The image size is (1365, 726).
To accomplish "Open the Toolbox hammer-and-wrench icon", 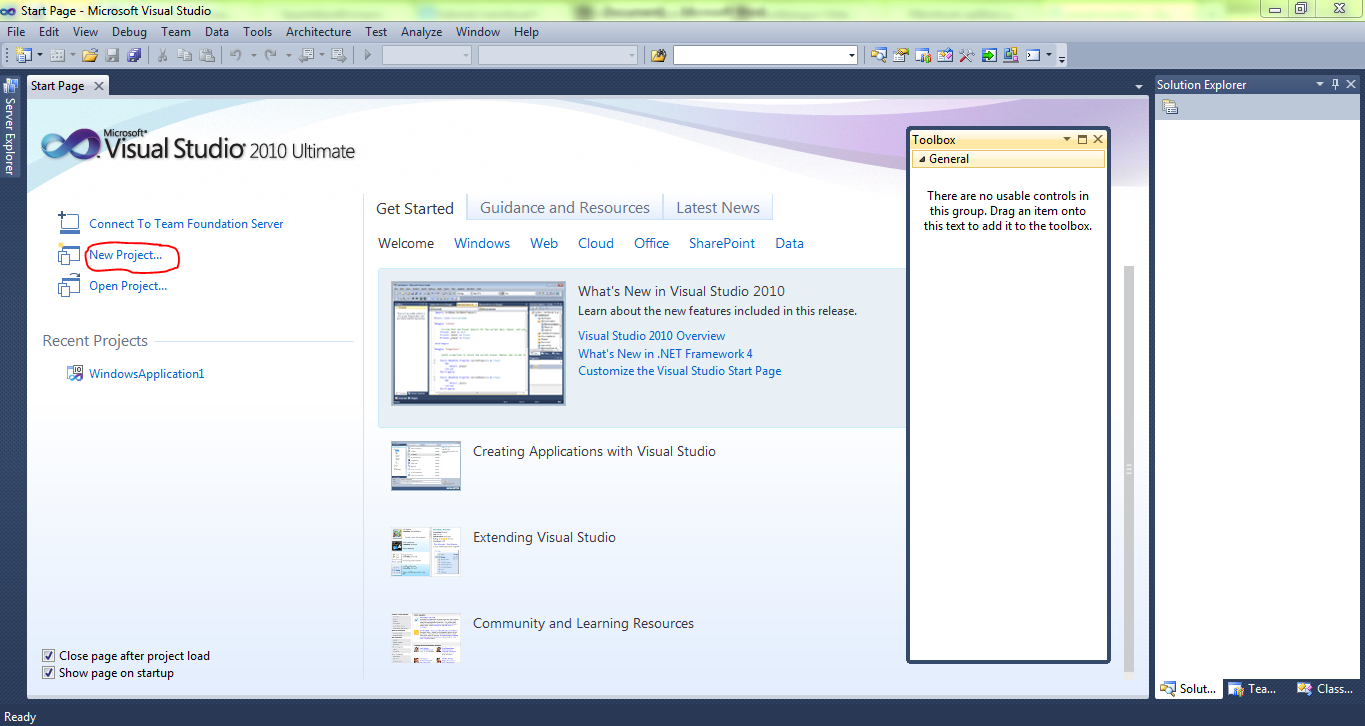I will 967,55.
